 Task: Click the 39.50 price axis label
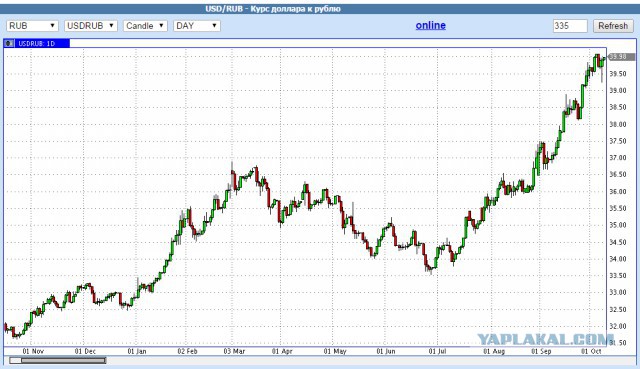tap(618, 74)
